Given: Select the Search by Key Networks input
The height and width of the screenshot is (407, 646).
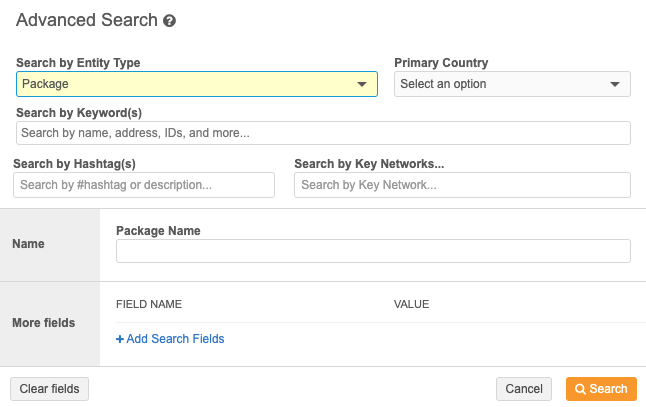Looking at the screenshot, I should pos(462,185).
